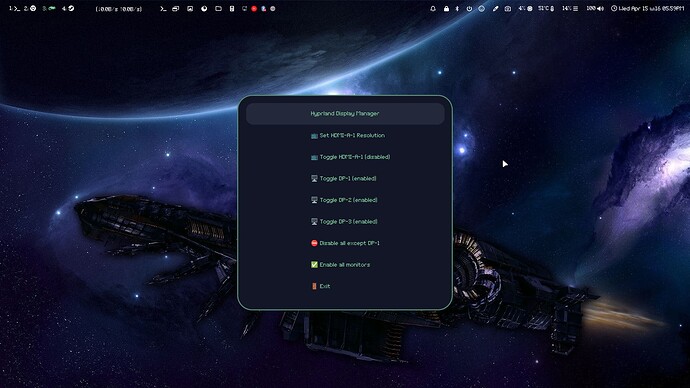Exit the Hyprland Display Manager menu
690x388 pixels.
point(345,286)
